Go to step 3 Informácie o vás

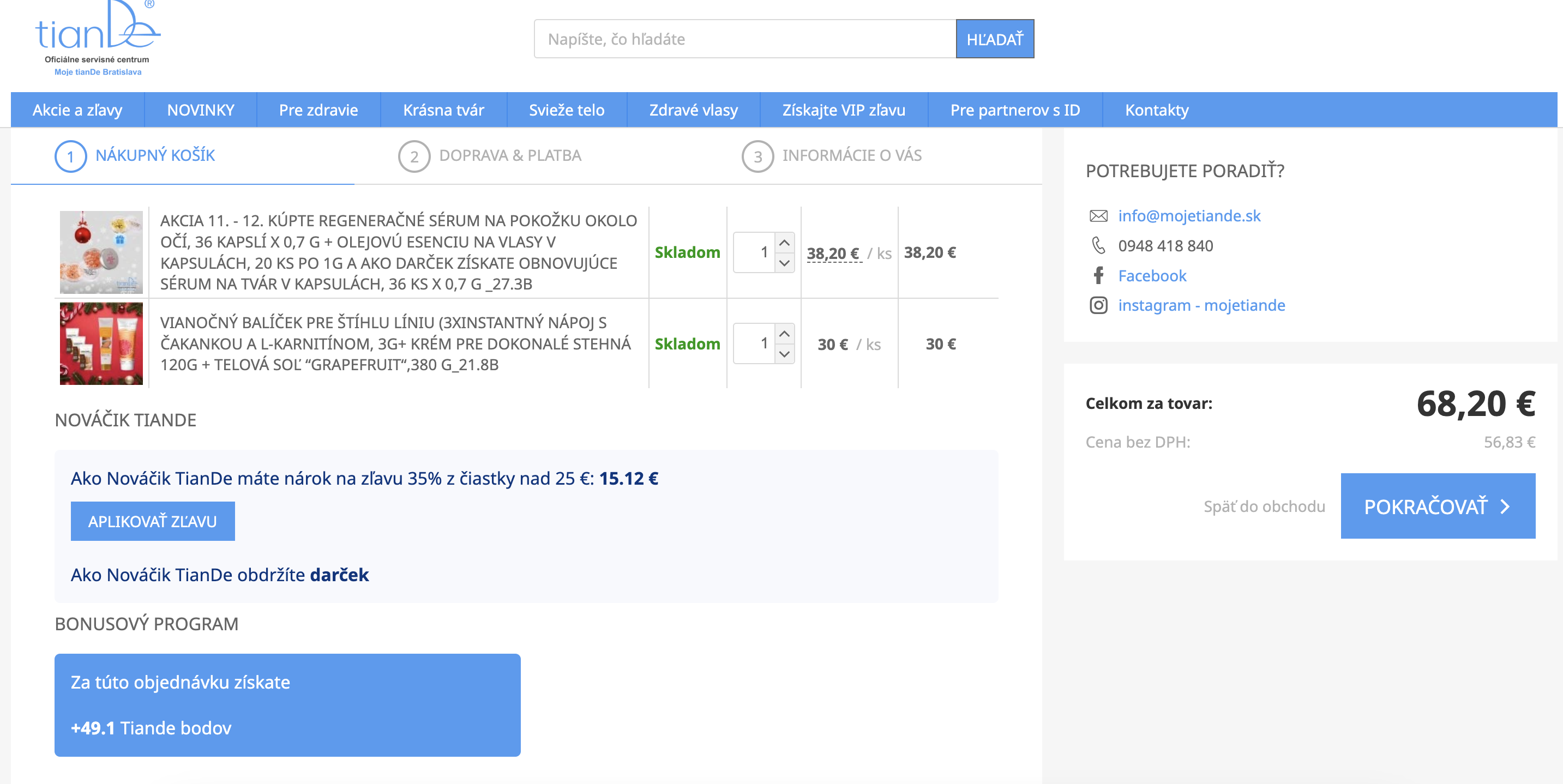[x=832, y=156]
